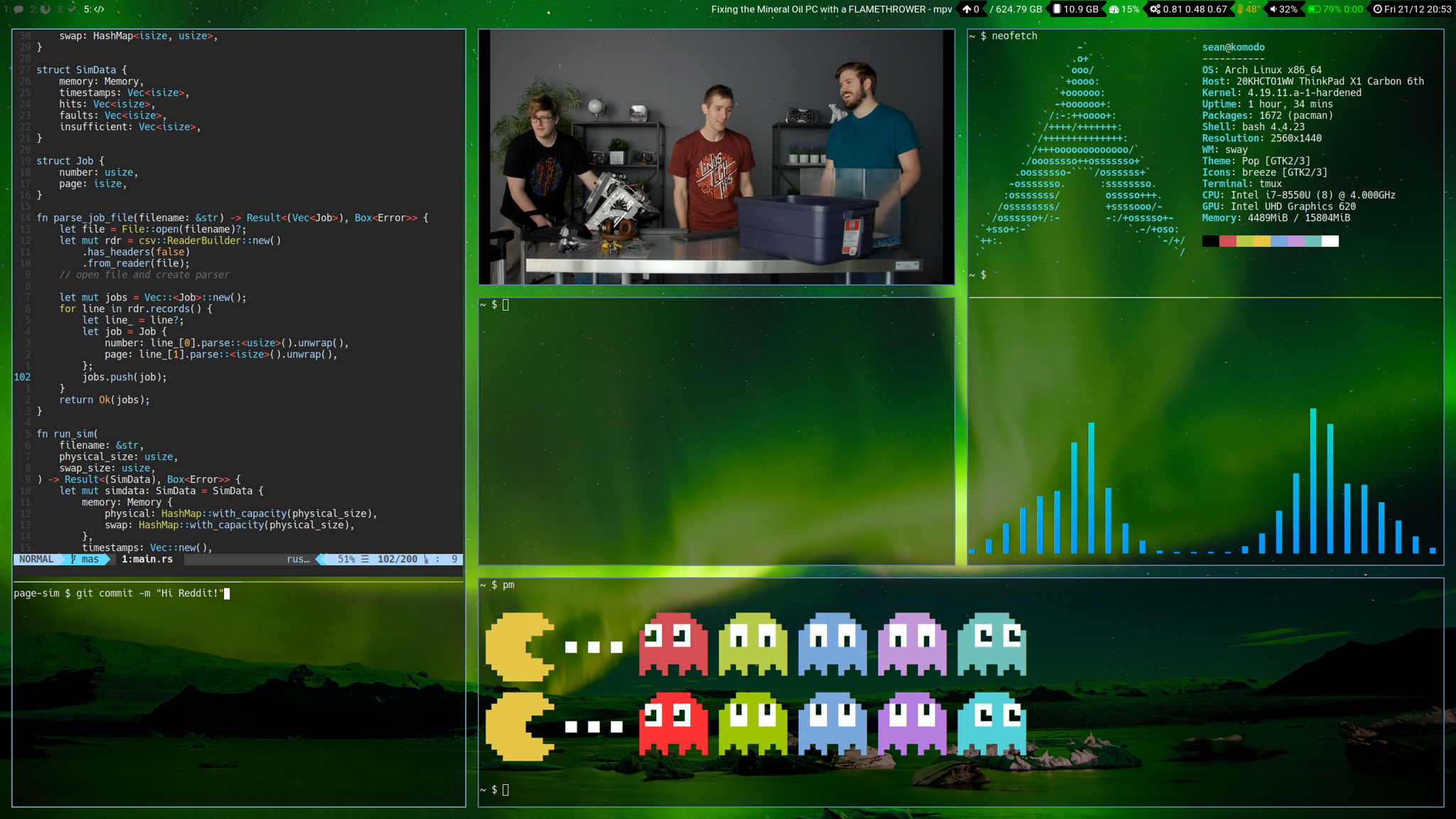This screenshot has height=819, width=1456.
Task: Click on 'return Ok(jobs);' line
Action: (x=105, y=400)
